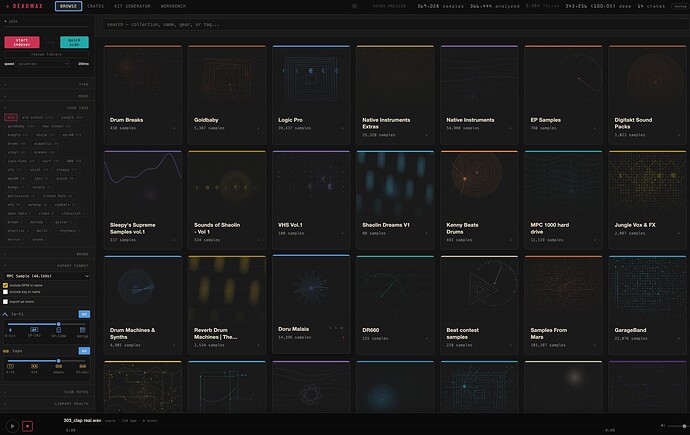The image size is (690, 435).
Task: Select the Ampex tape preset icon
Action: point(59,366)
